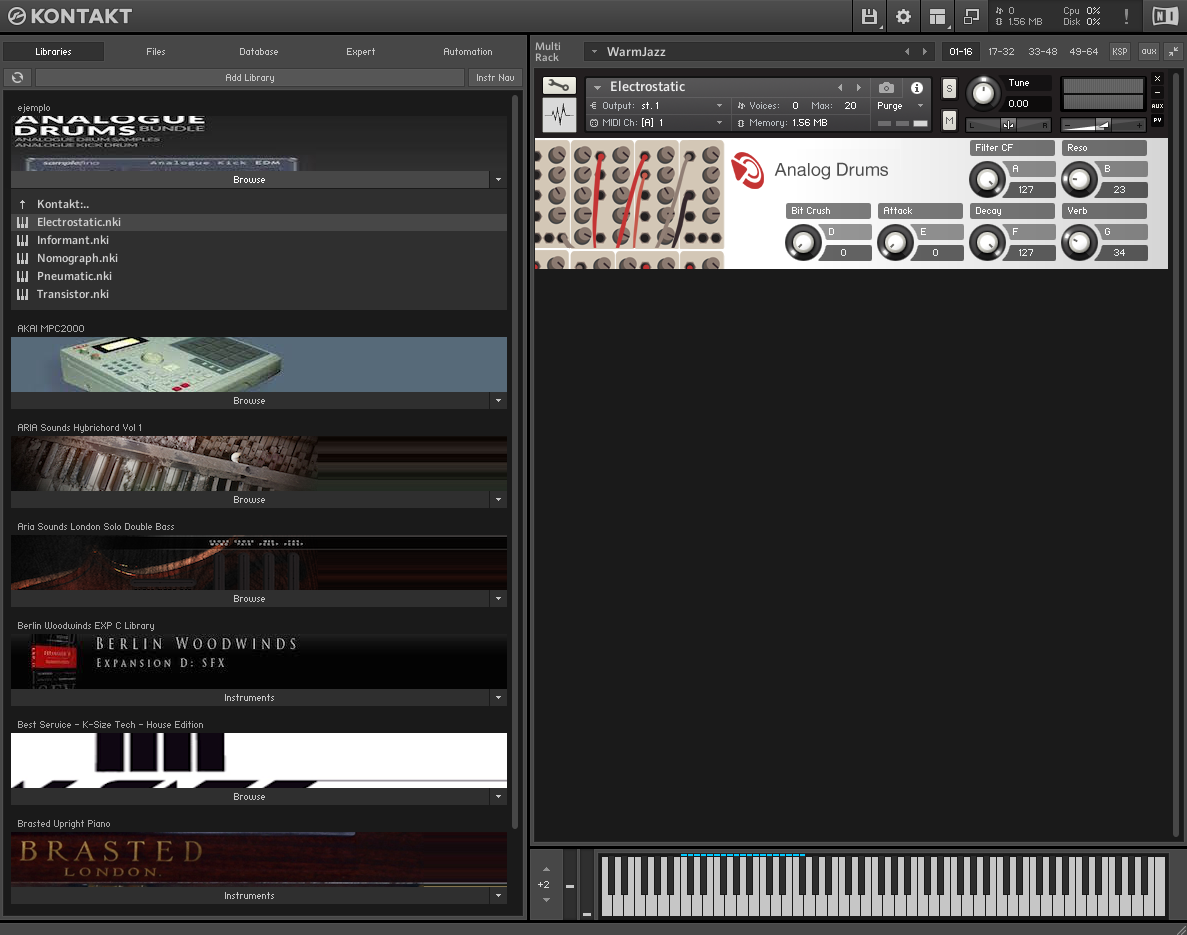1187x935 pixels.
Task: Open the Electrostatic instrument name dropdown
Action: [x=597, y=88]
